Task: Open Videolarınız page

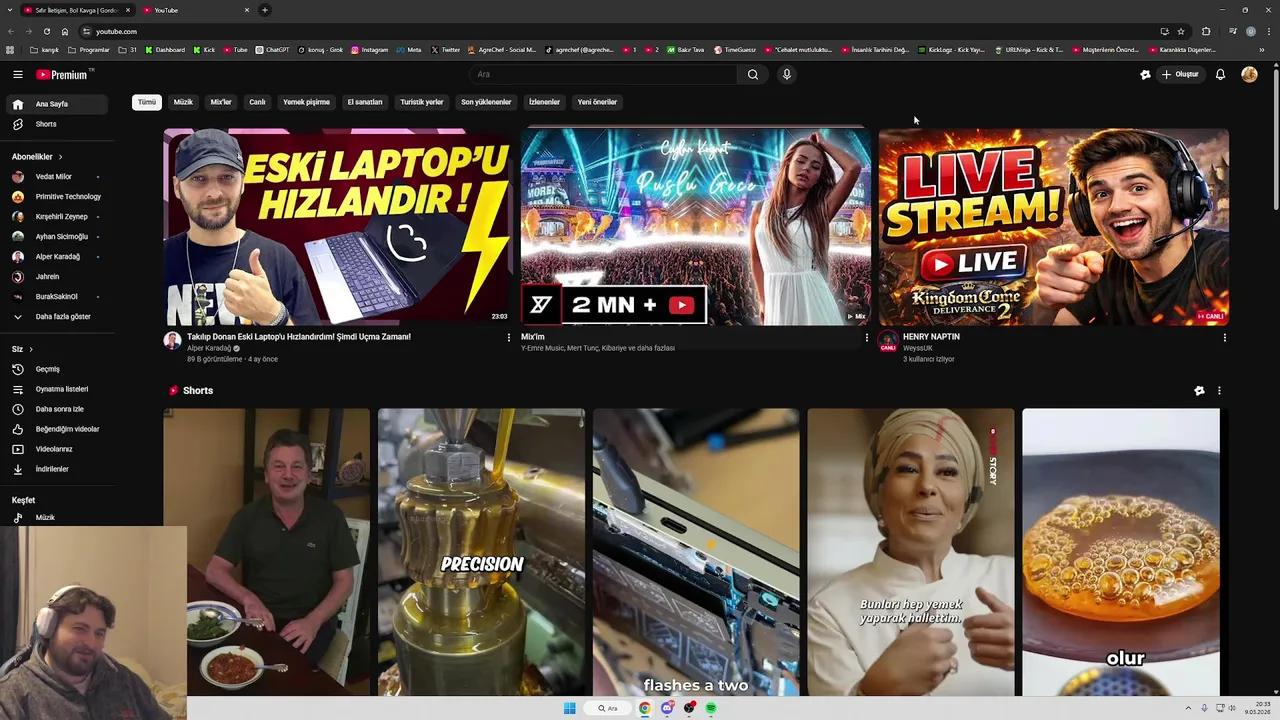Action: point(56,449)
